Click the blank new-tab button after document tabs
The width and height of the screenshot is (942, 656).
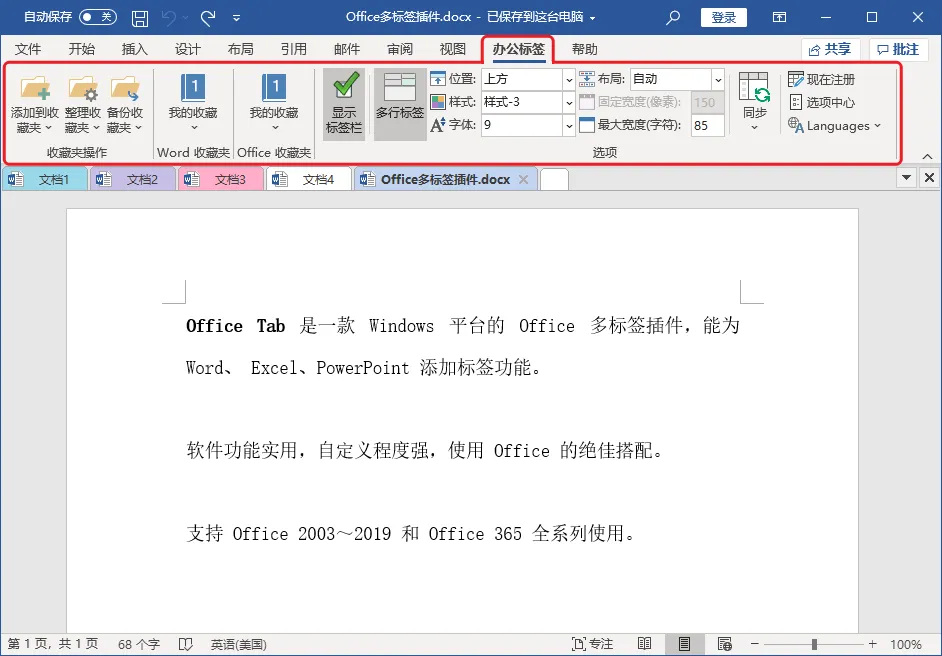pyautogui.click(x=554, y=179)
